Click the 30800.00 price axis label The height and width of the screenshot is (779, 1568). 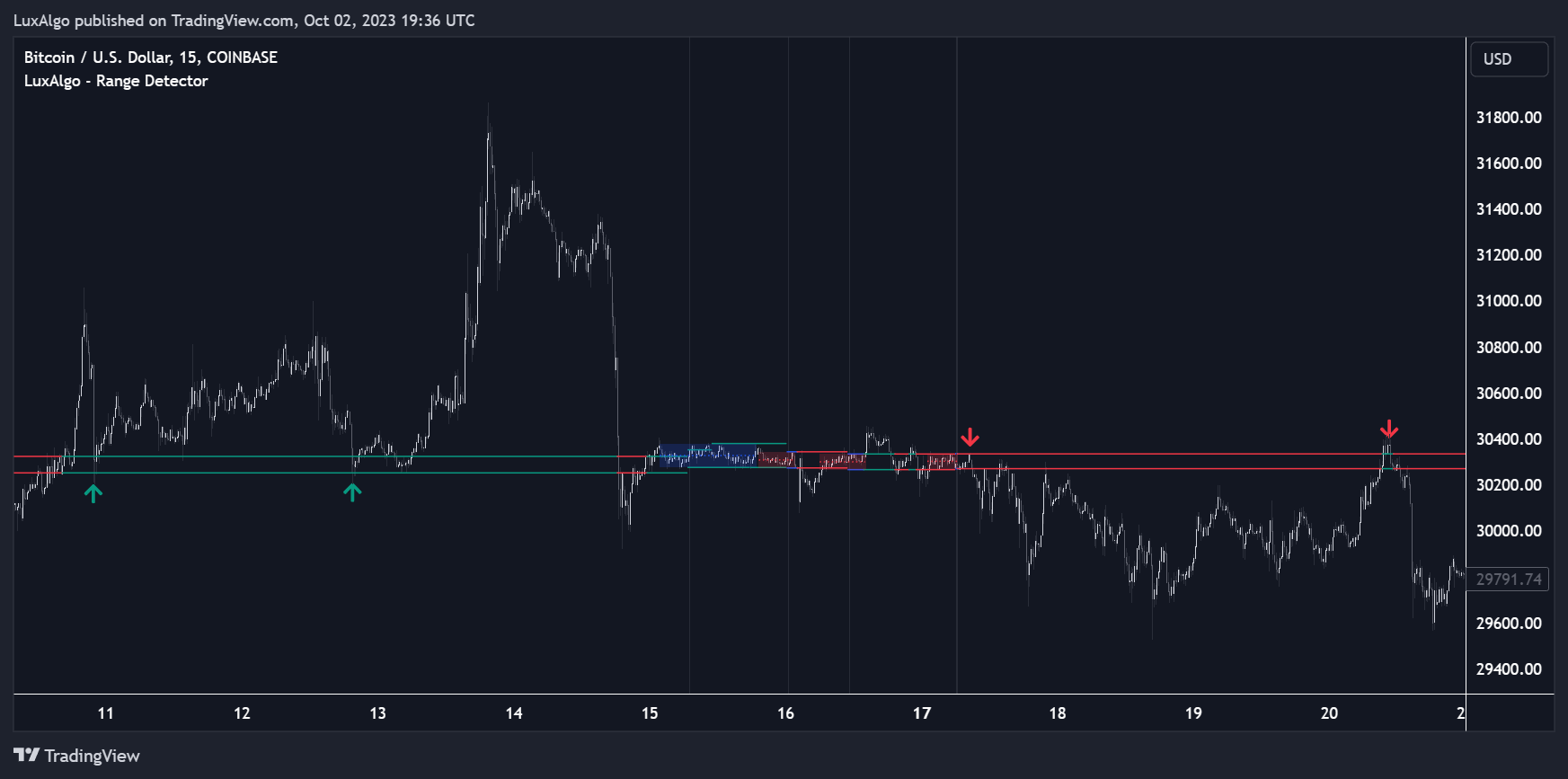click(1509, 348)
